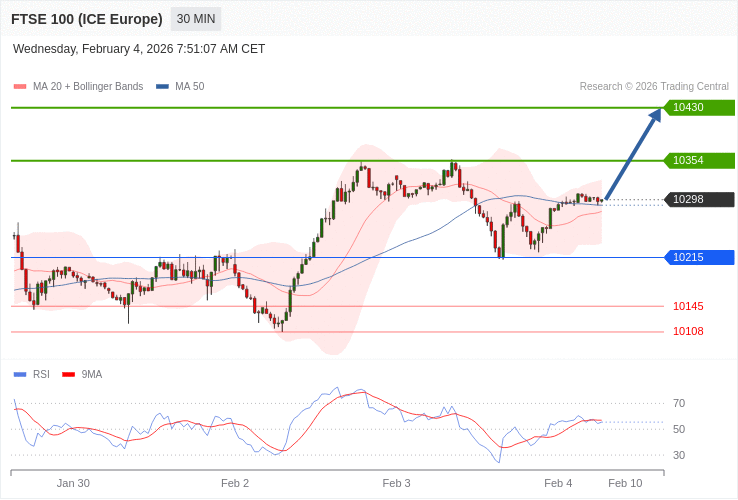
Task: Click the RSI blue legend swatch
Action: [20, 375]
